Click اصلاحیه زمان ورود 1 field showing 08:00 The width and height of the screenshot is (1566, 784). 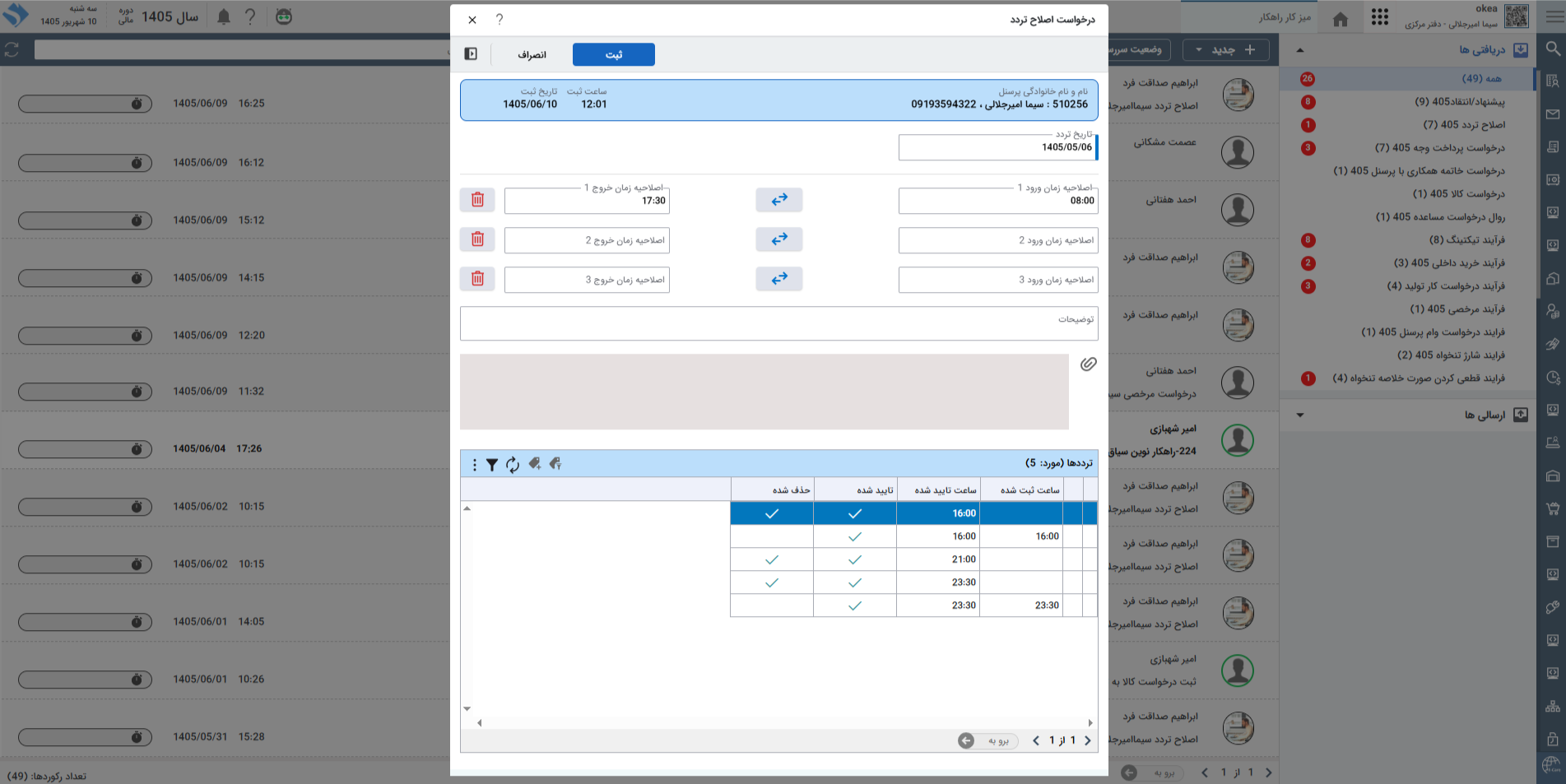997,201
